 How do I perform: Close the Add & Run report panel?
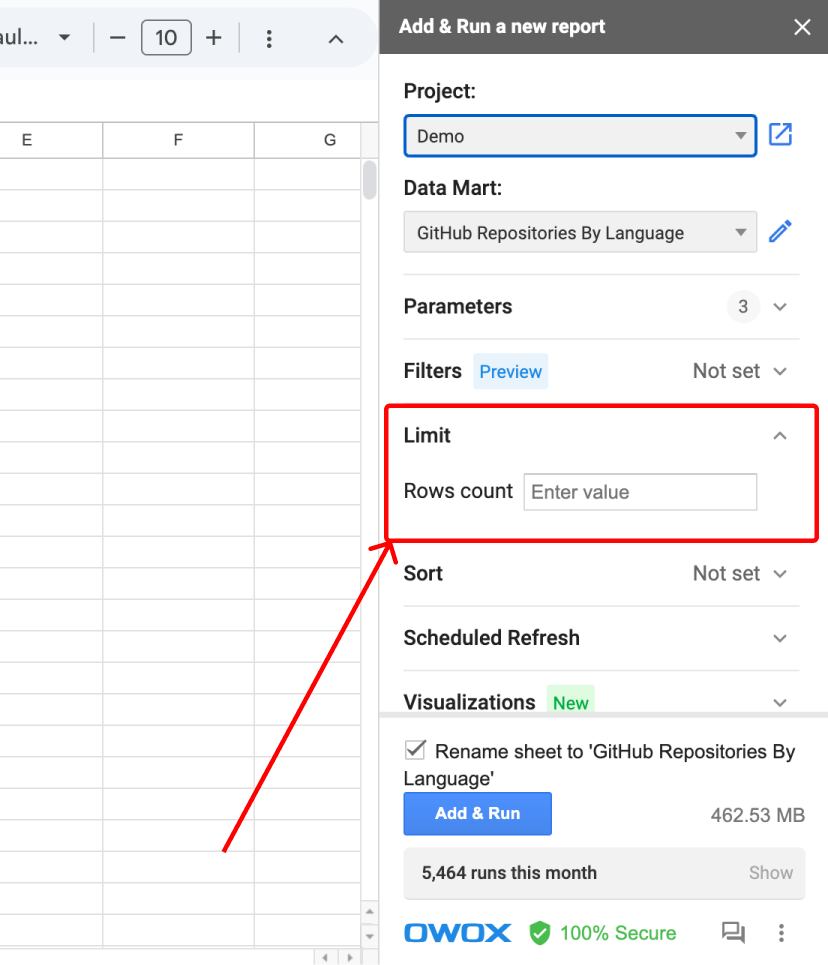point(802,27)
